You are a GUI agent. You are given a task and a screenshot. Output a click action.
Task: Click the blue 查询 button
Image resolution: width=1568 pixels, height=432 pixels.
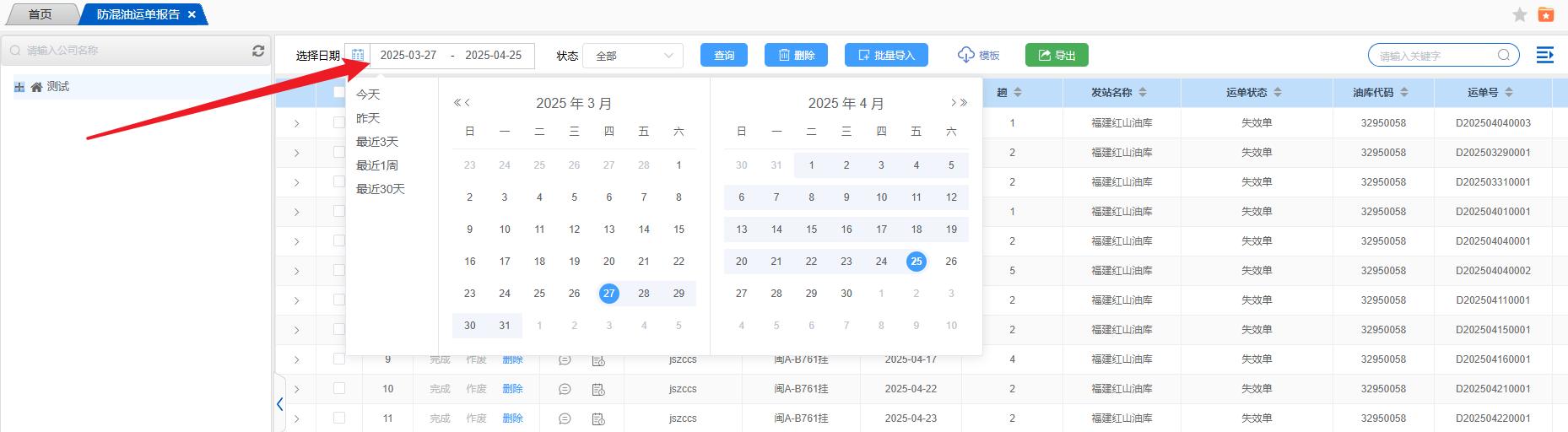tap(724, 55)
